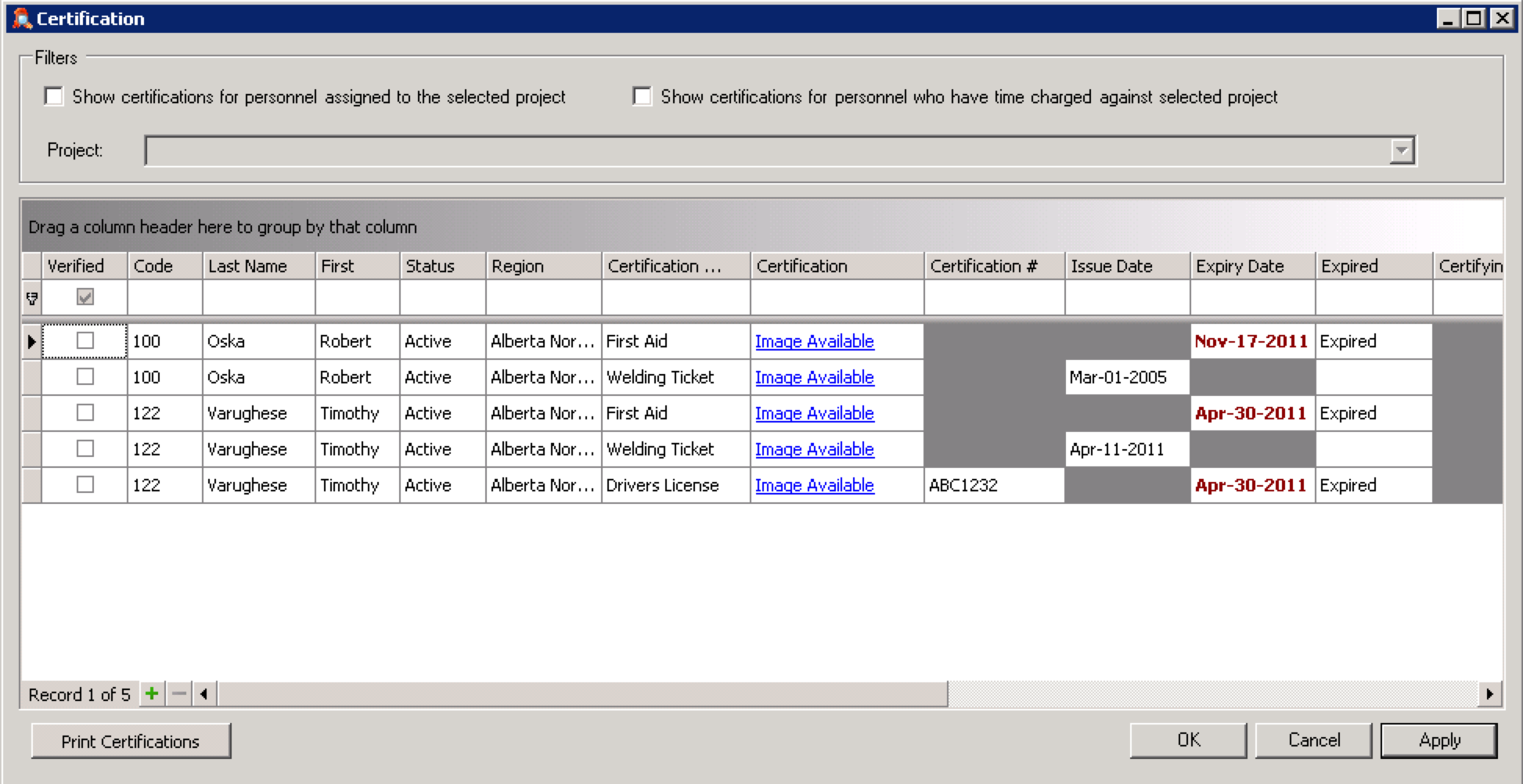The height and width of the screenshot is (784, 1523).
Task: Click the Region filter row cell
Action: 543,297
